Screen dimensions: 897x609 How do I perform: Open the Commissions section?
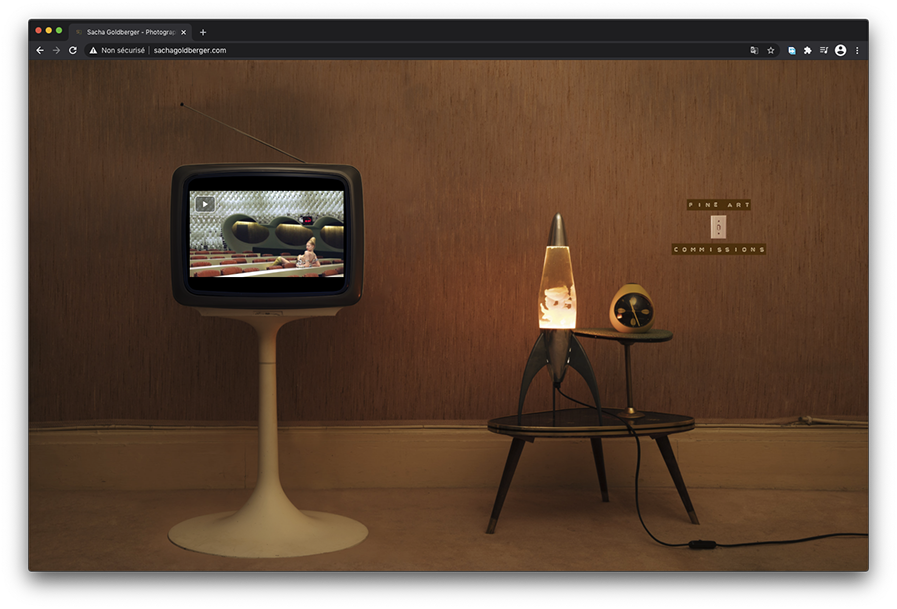(x=718, y=250)
